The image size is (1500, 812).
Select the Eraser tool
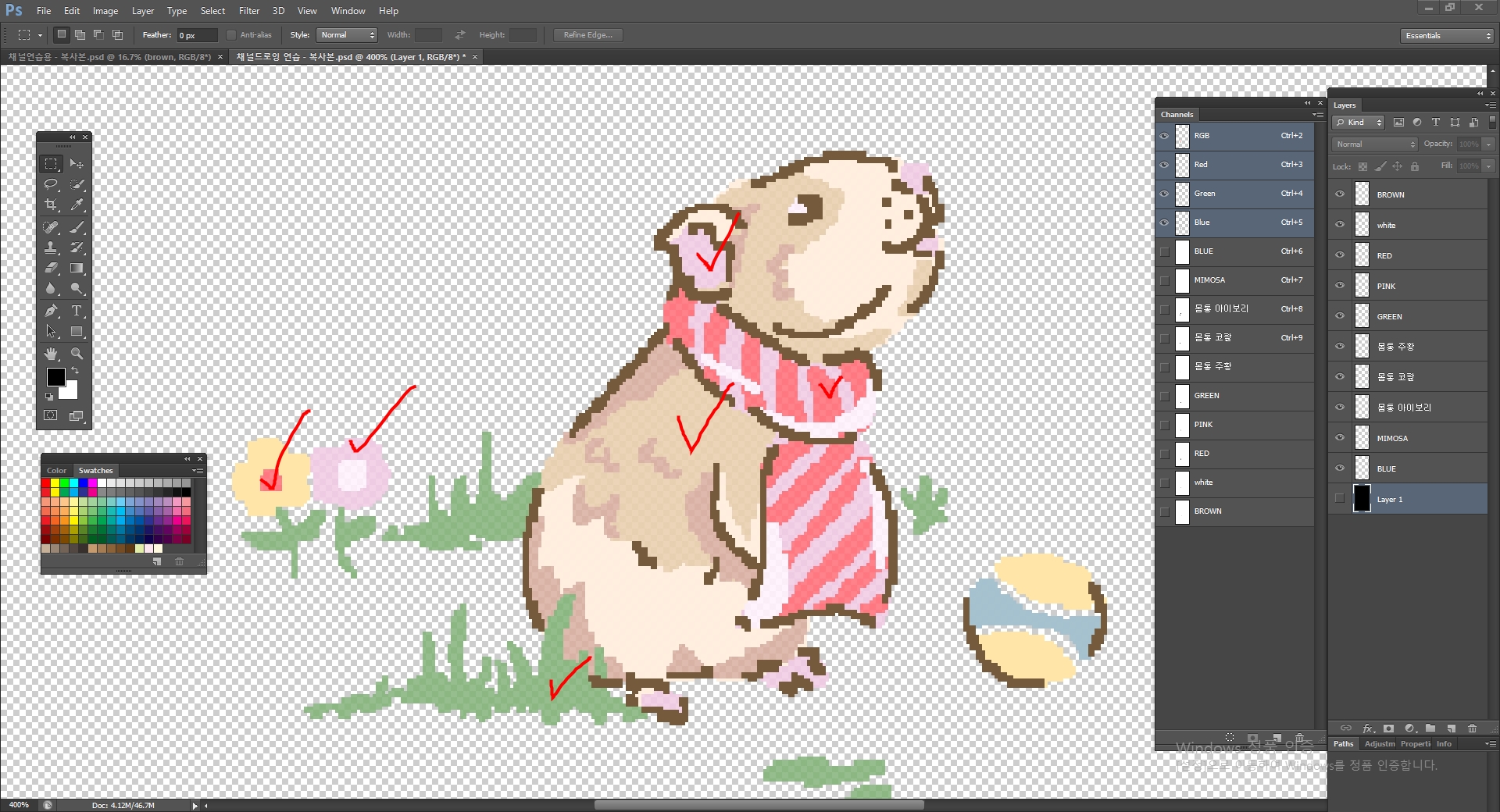(x=51, y=268)
